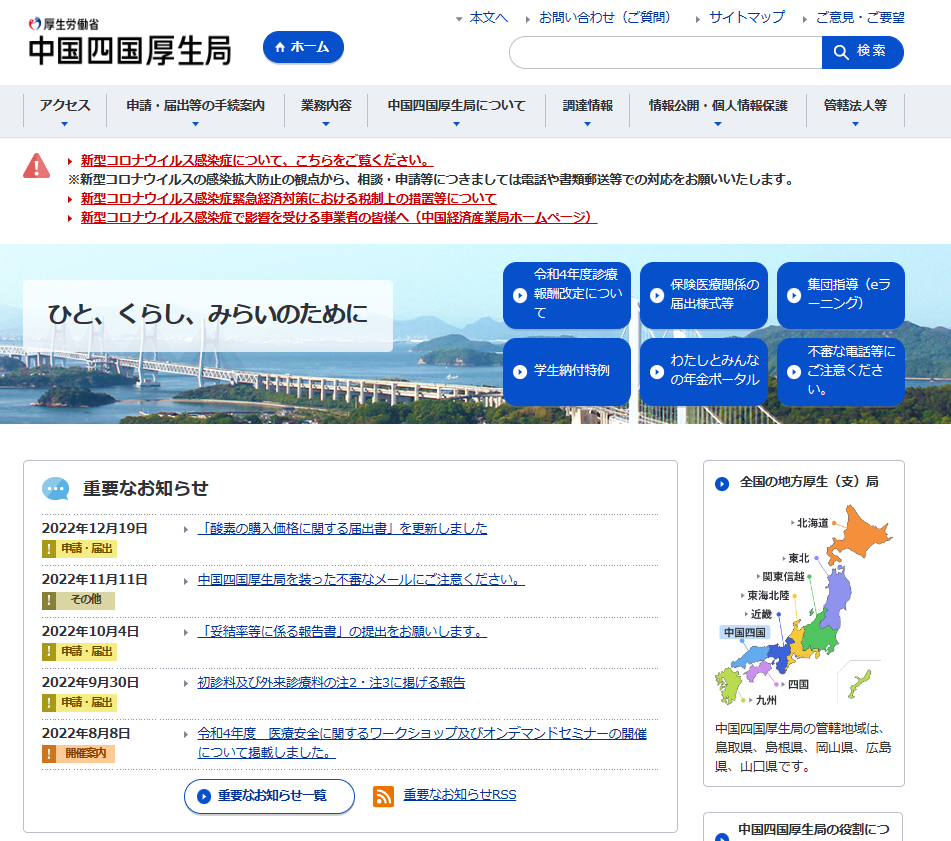This screenshot has width=951, height=841.
Task: Expand the 業務内容 navigation dropdown
Action: point(324,108)
